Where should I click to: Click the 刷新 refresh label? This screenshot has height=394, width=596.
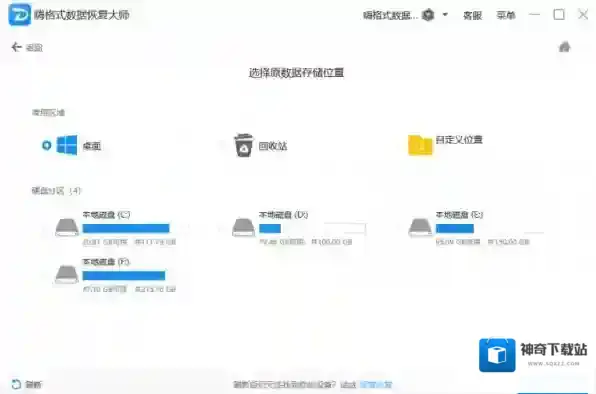[x=33, y=385]
